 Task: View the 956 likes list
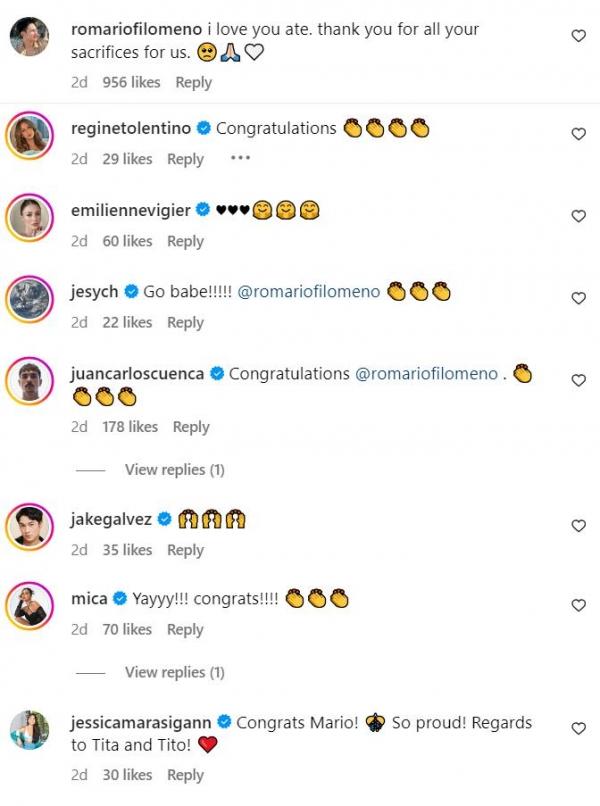coord(131,83)
